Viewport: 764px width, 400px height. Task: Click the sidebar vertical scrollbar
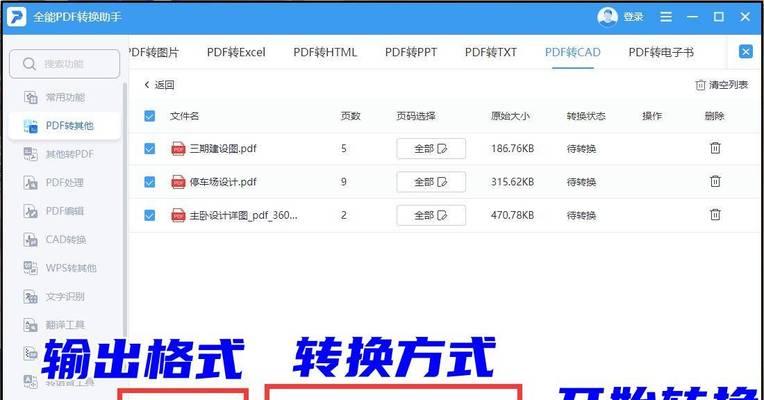point(125,210)
